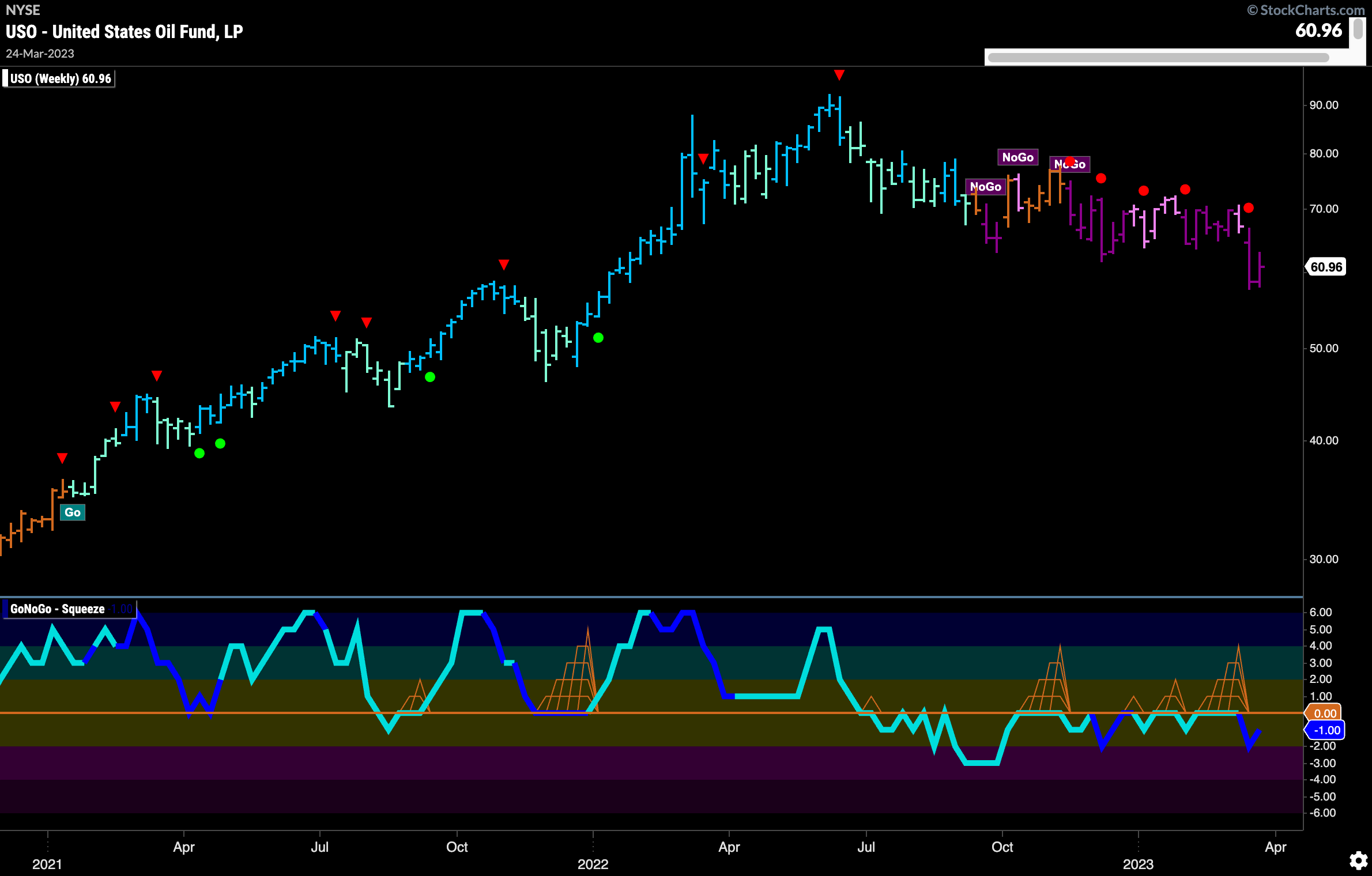Click the red triangle above the Go label
Image resolution: width=1372 pixels, height=876 pixels.
pyautogui.click(x=62, y=458)
